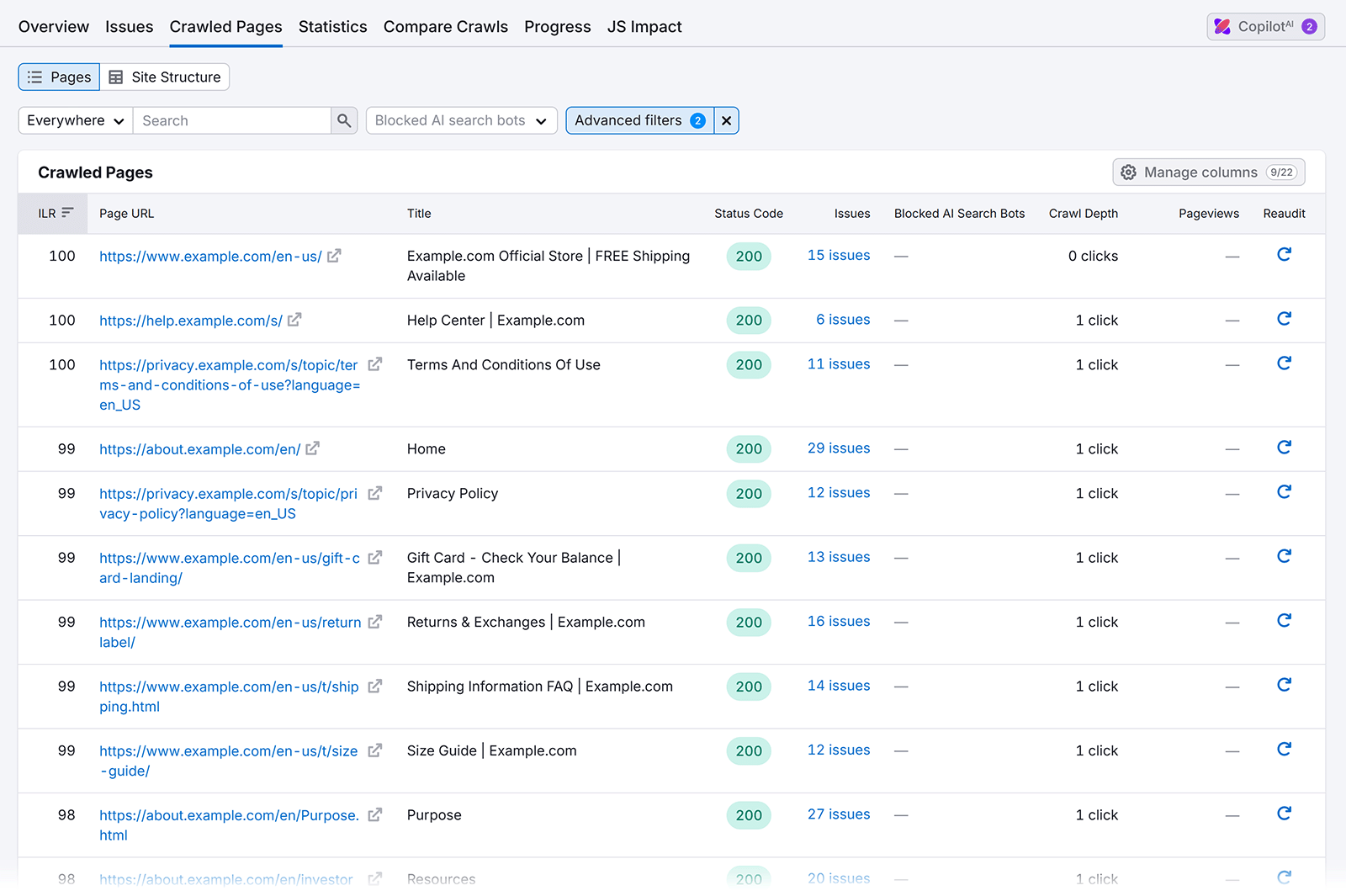
Task: Expand the Blocked AI search bots dropdown
Action: coord(461,120)
